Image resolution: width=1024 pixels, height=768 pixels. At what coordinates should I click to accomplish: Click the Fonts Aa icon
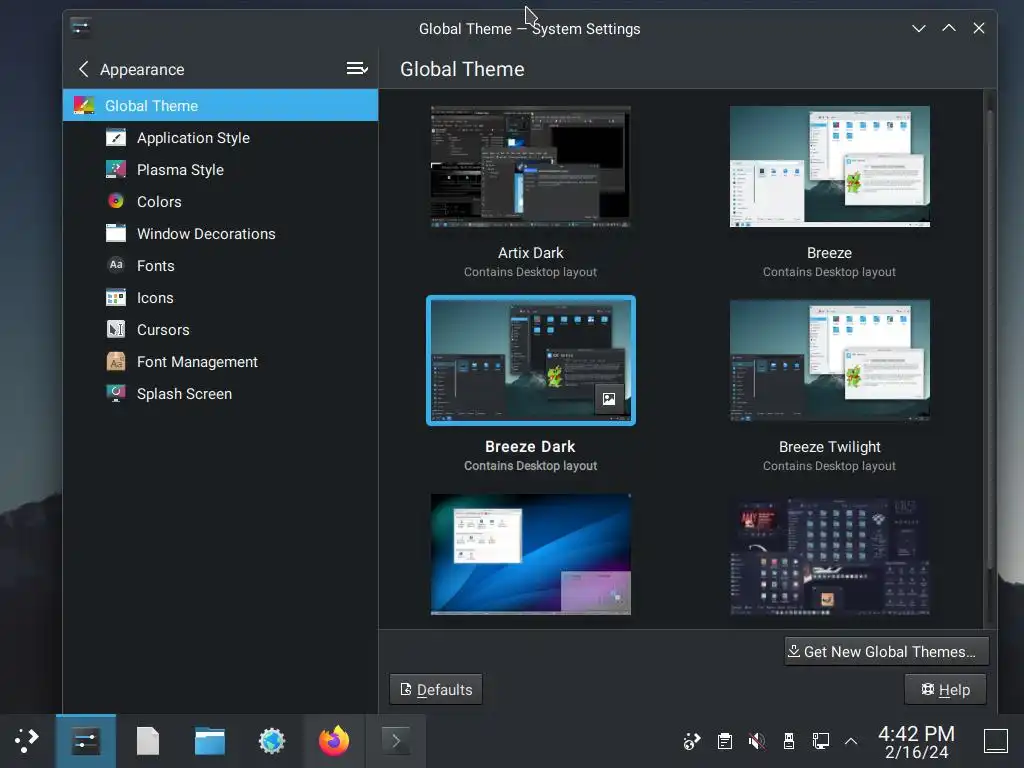click(116, 265)
